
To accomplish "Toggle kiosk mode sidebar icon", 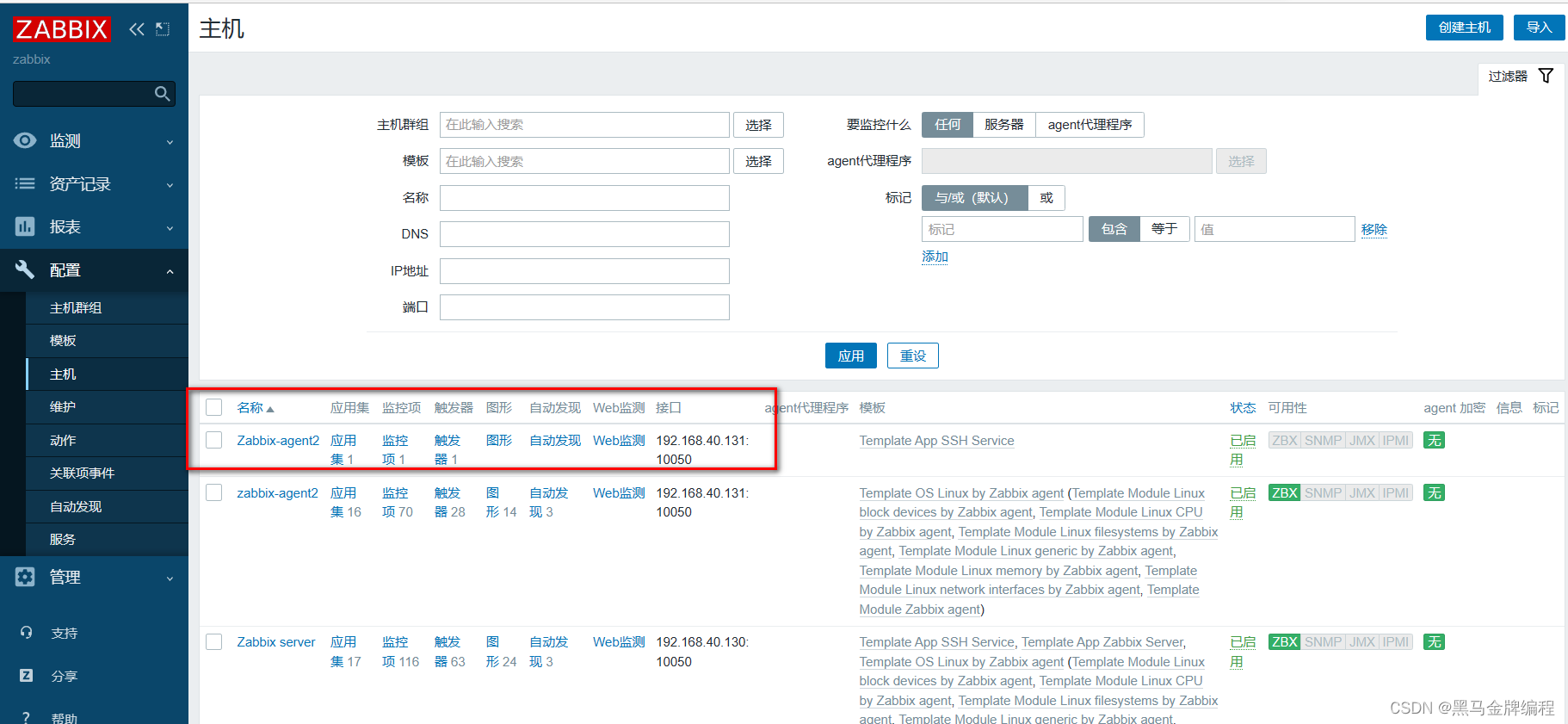I will click(x=163, y=29).
